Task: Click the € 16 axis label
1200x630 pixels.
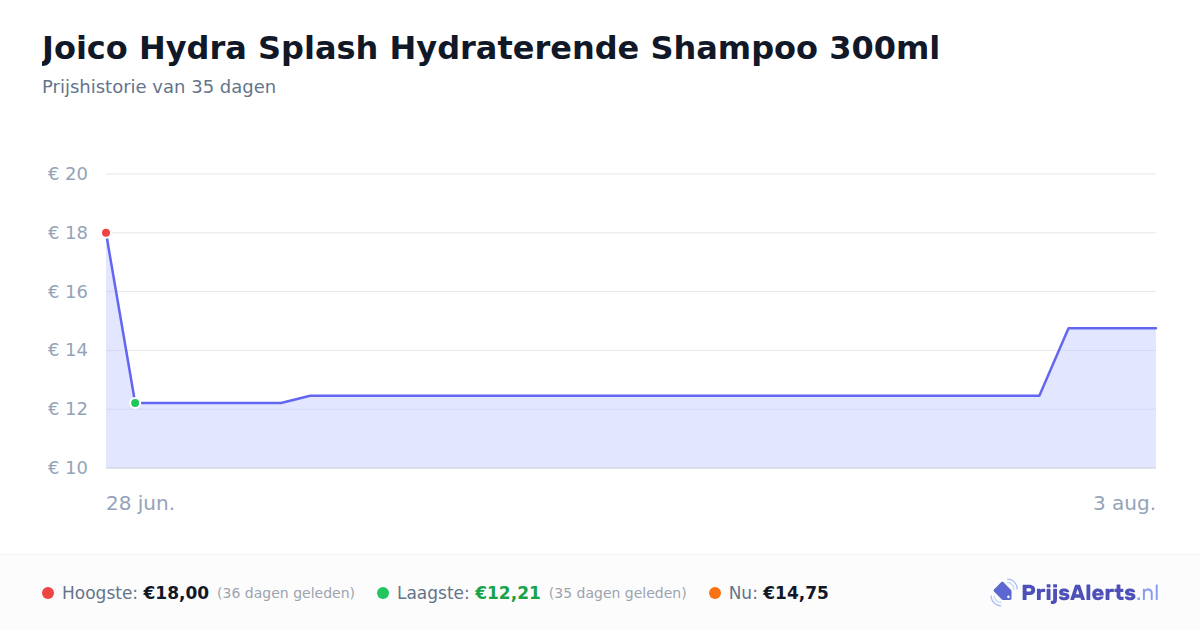Action: click(68, 292)
